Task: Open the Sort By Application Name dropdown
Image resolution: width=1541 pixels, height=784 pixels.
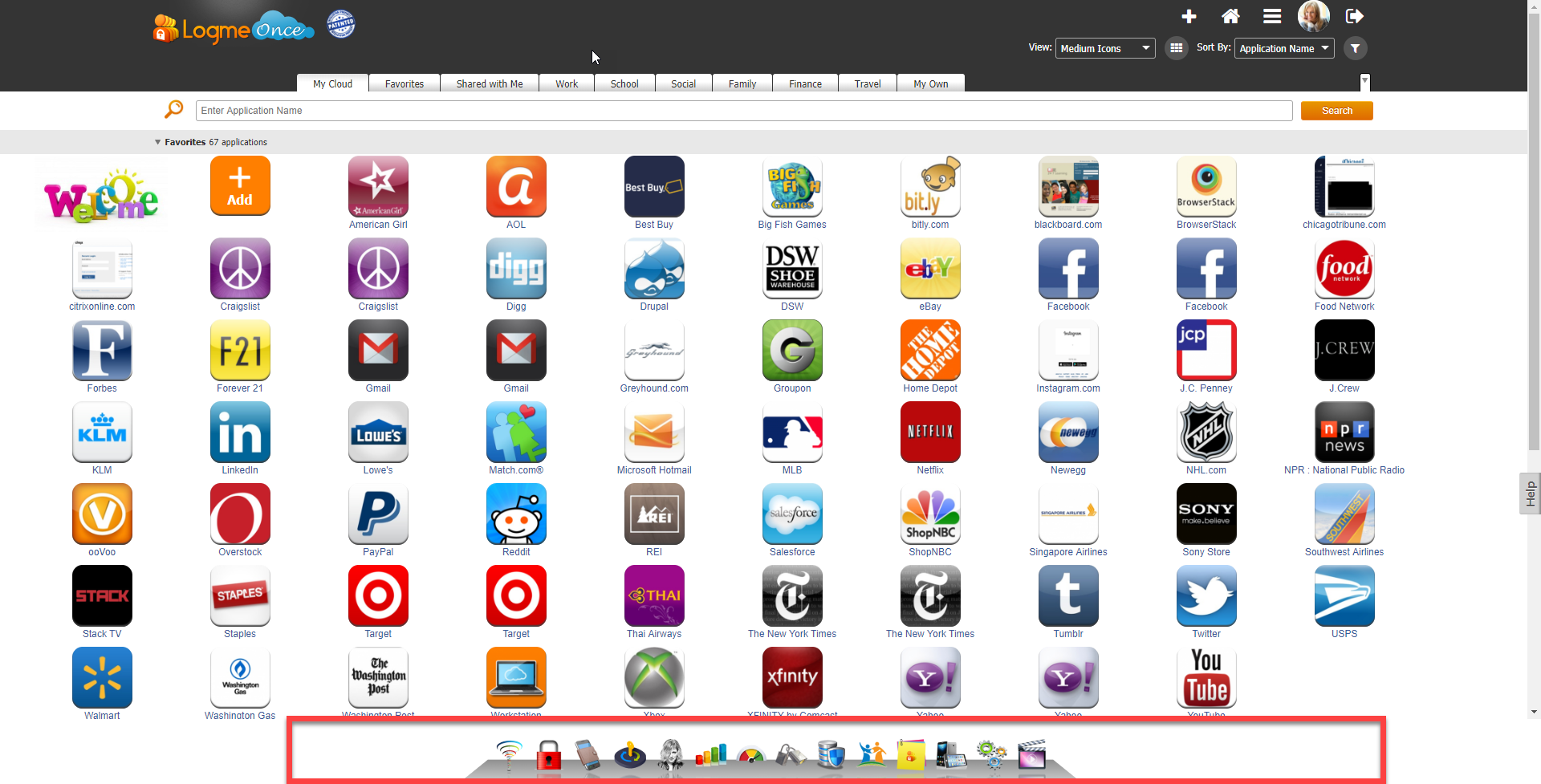Action: pyautogui.click(x=1284, y=48)
